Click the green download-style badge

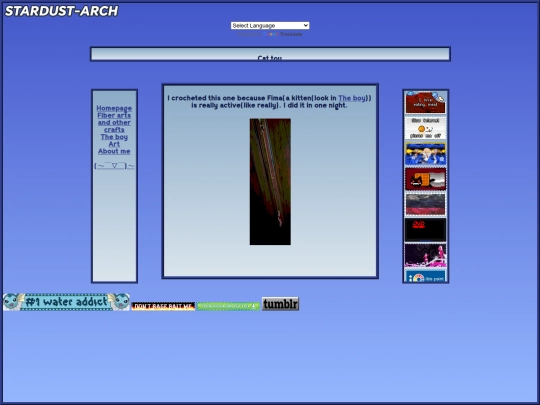228,306
